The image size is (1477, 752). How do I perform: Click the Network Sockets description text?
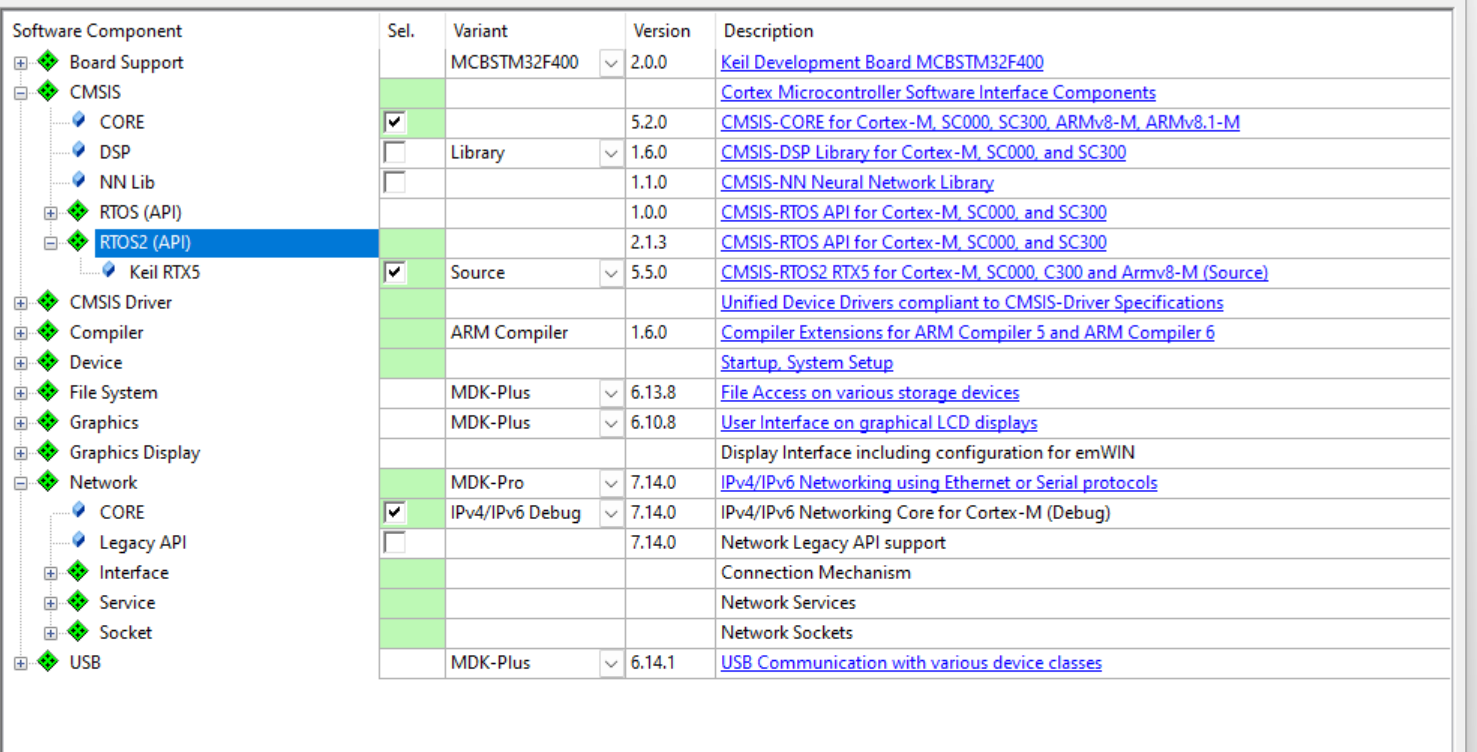[x=787, y=632]
